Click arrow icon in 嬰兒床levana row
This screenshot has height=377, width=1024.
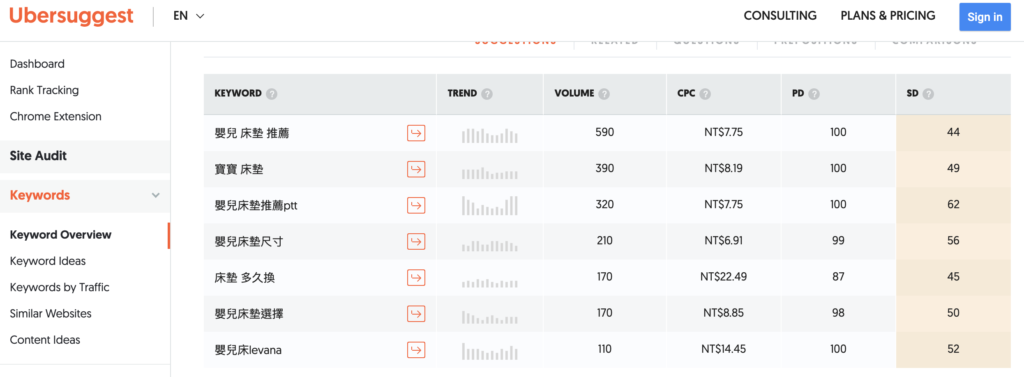point(416,350)
